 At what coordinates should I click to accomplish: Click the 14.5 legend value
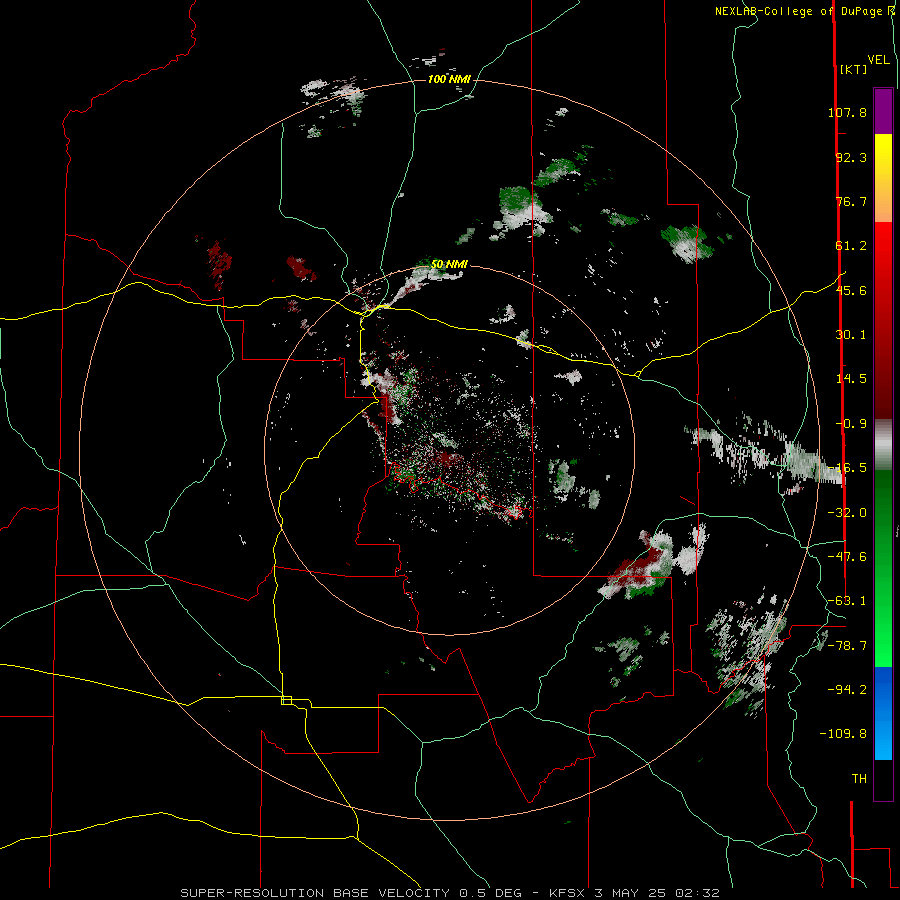click(x=851, y=379)
